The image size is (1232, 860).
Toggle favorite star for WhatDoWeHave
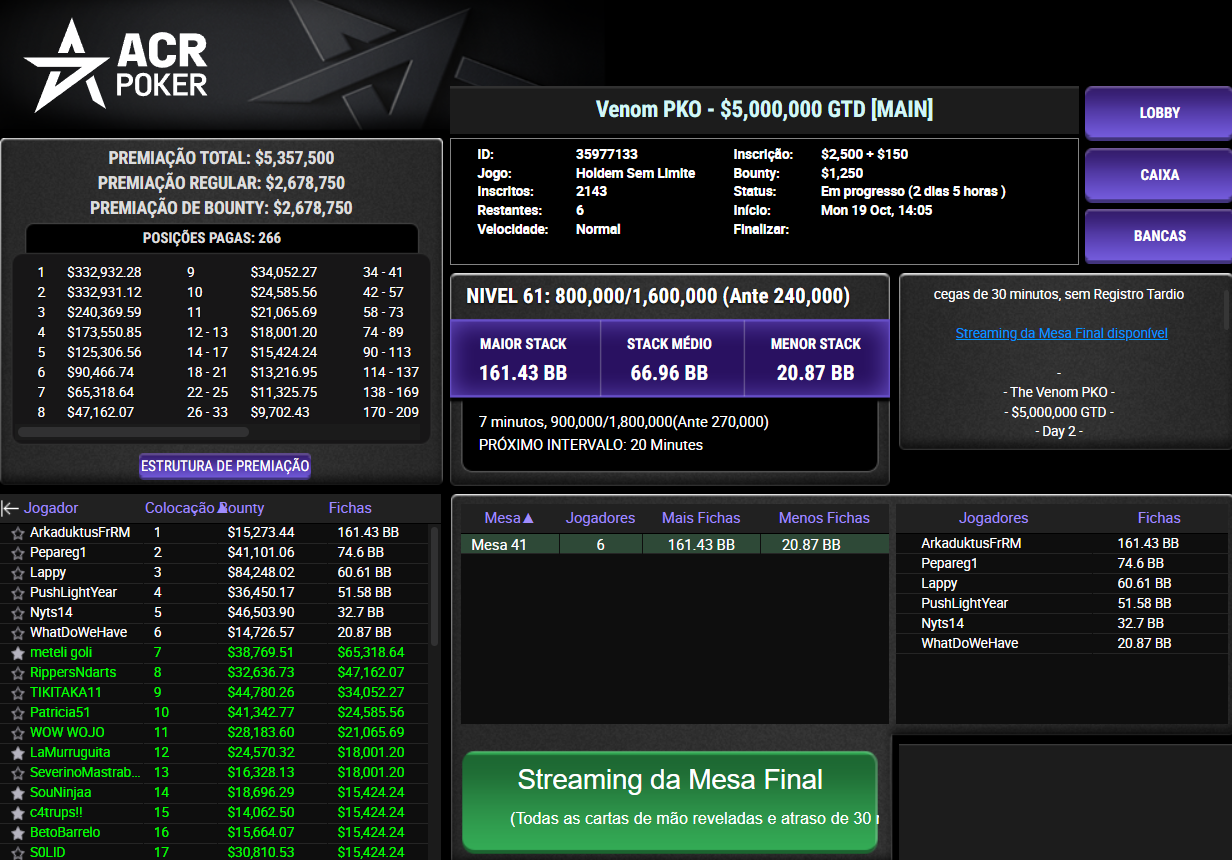coord(17,633)
